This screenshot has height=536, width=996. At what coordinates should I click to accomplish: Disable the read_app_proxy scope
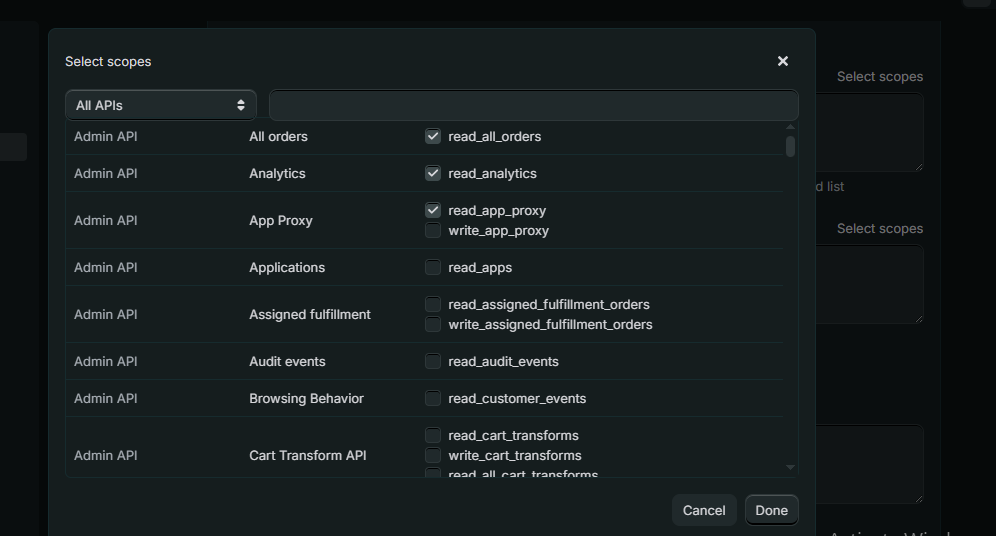433,210
